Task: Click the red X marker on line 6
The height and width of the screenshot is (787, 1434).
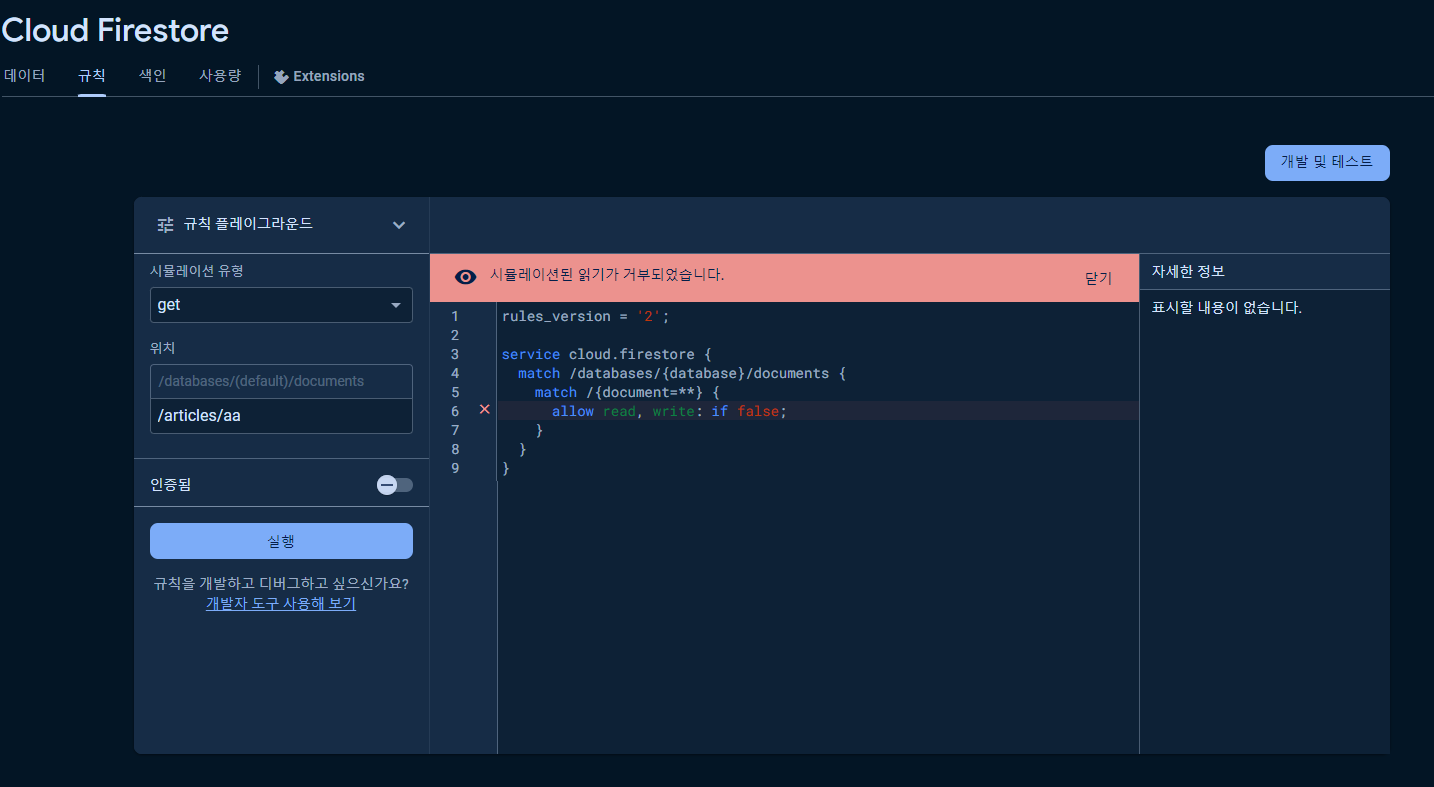Action: 484,410
